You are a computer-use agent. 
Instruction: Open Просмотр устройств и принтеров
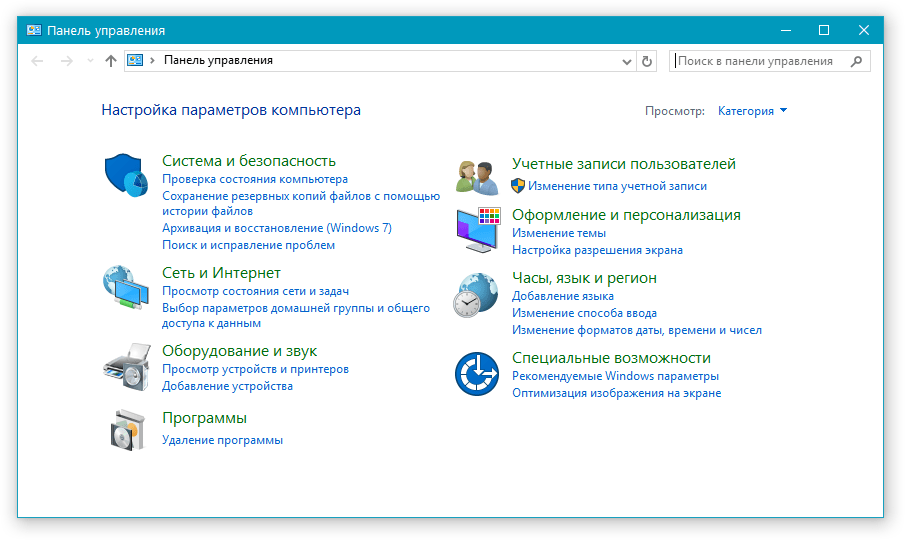point(255,369)
